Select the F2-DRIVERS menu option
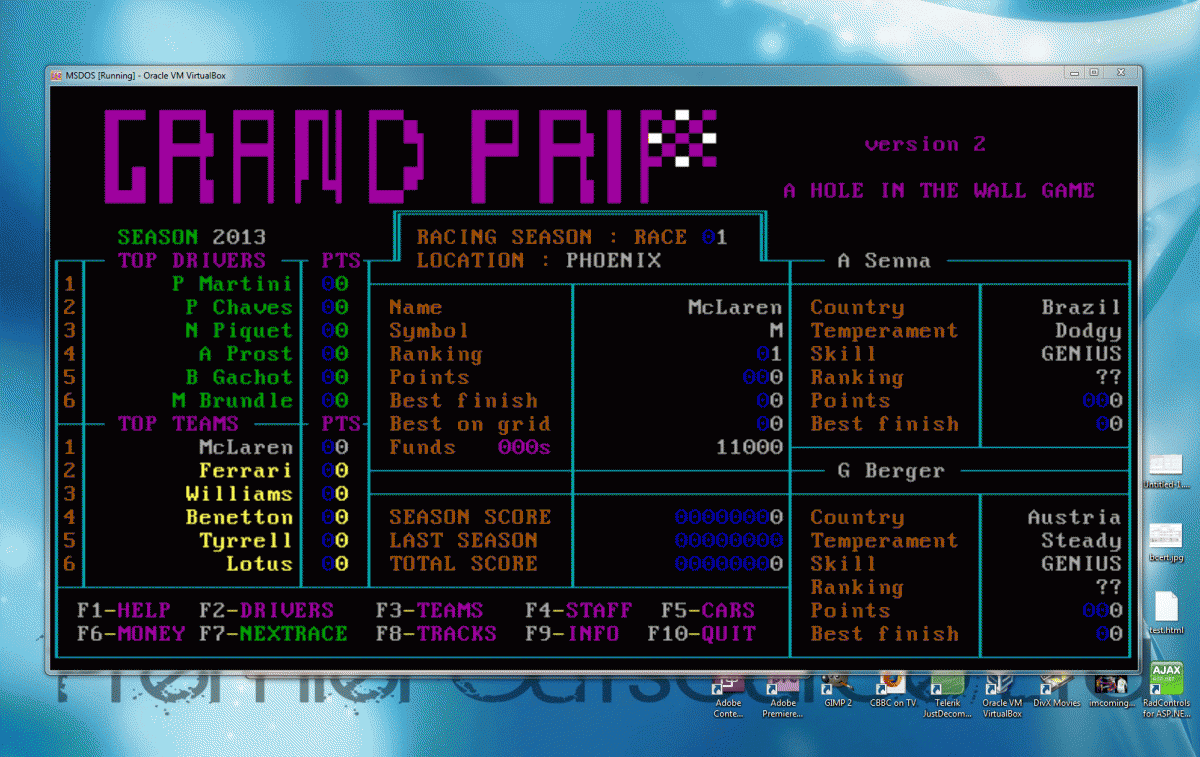This screenshot has height=757, width=1200. tap(266, 610)
